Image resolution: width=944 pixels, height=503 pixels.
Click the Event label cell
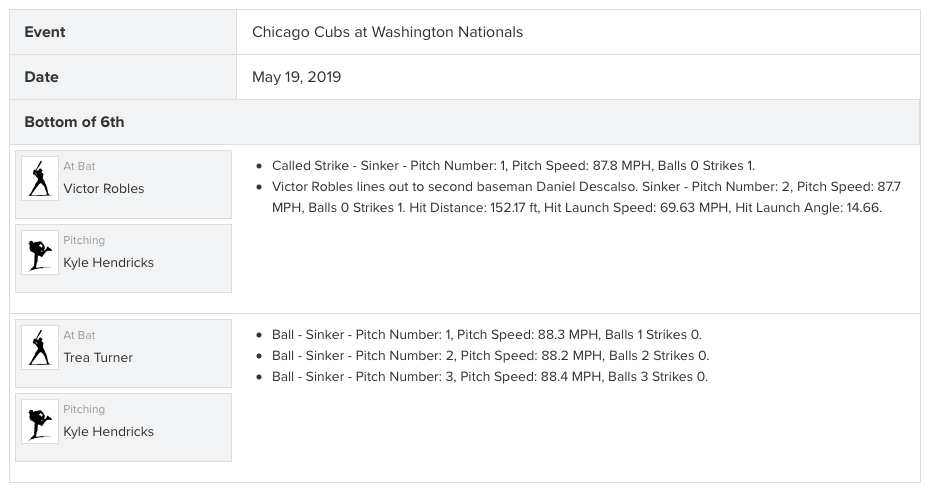[123, 32]
